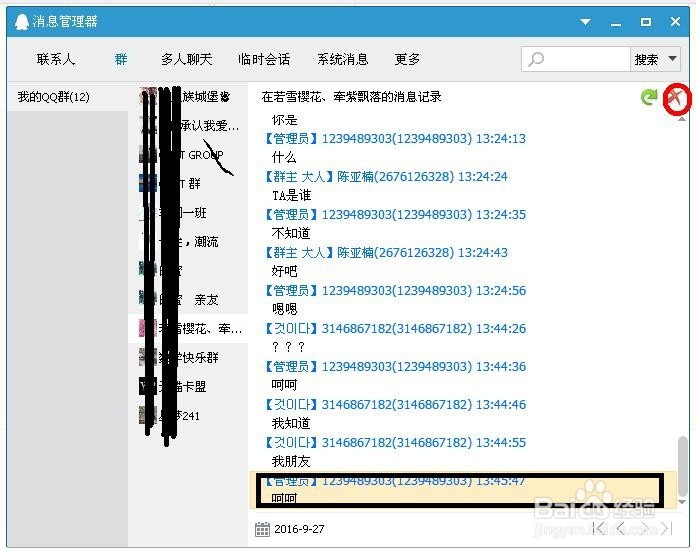The height and width of the screenshot is (554, 696).
Task: Open the 系统消息 tab
Action: [343, 59]
